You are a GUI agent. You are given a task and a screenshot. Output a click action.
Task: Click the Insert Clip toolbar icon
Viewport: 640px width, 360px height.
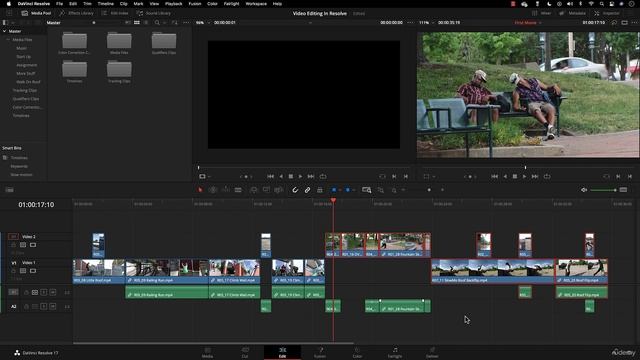click(253, 190)
